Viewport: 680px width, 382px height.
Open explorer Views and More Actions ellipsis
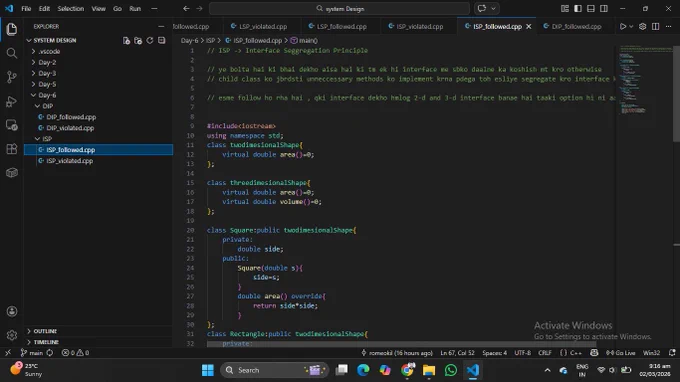161,26
